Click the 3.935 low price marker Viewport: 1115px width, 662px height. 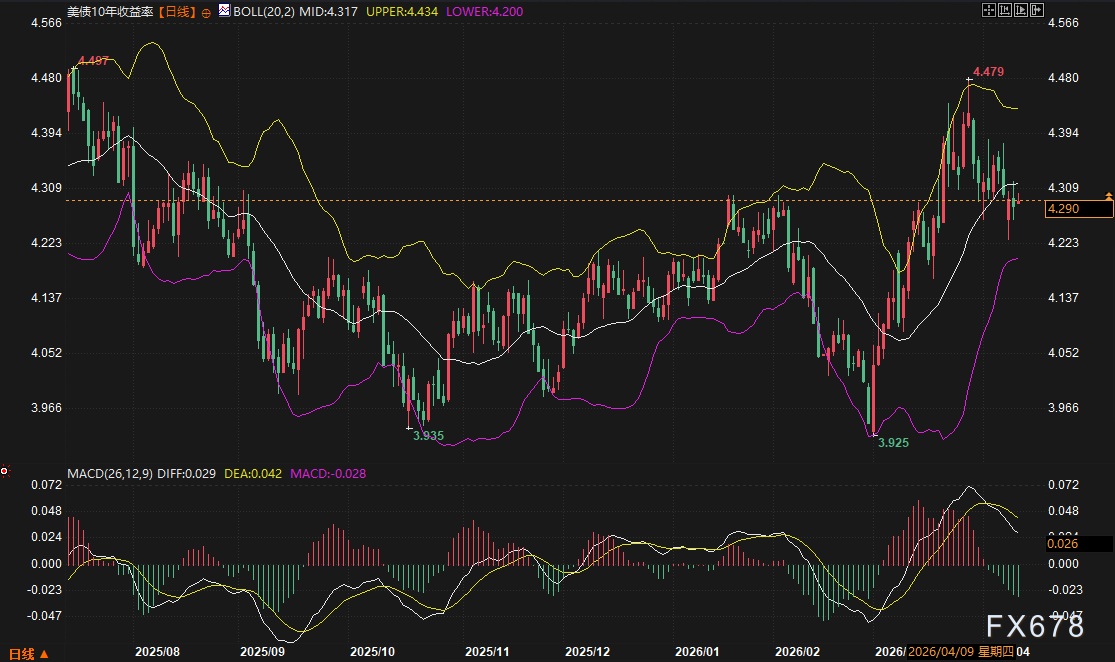point(428,437)
